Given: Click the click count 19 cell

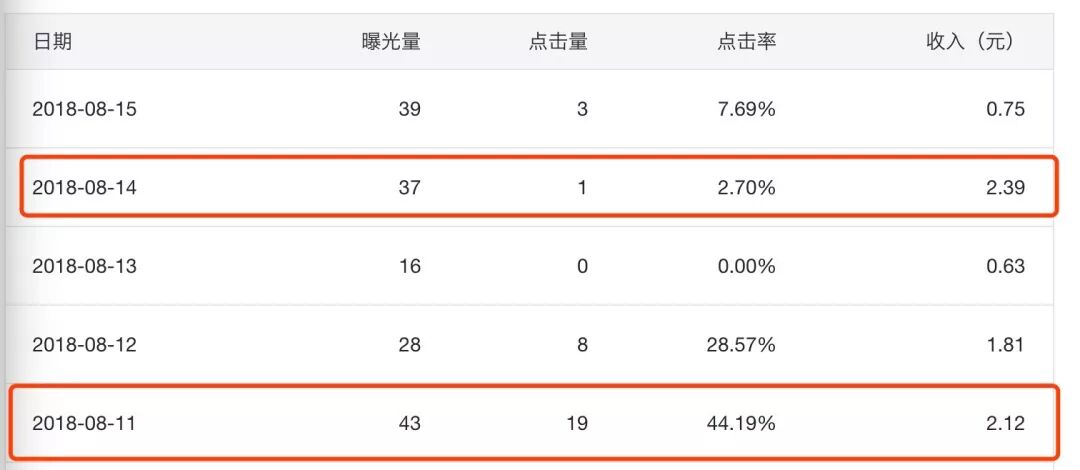Looking at the screenshot, I should (x=577, y=423).
